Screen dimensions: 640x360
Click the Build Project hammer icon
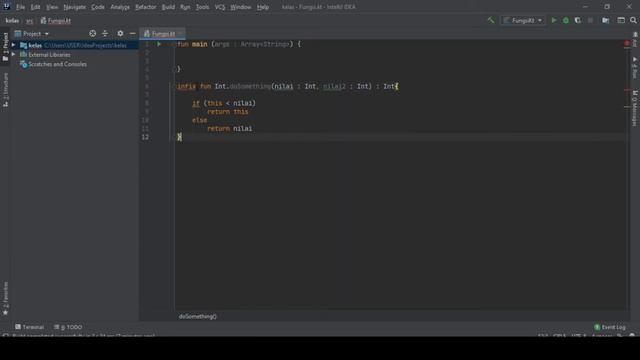tap(491, 20)
